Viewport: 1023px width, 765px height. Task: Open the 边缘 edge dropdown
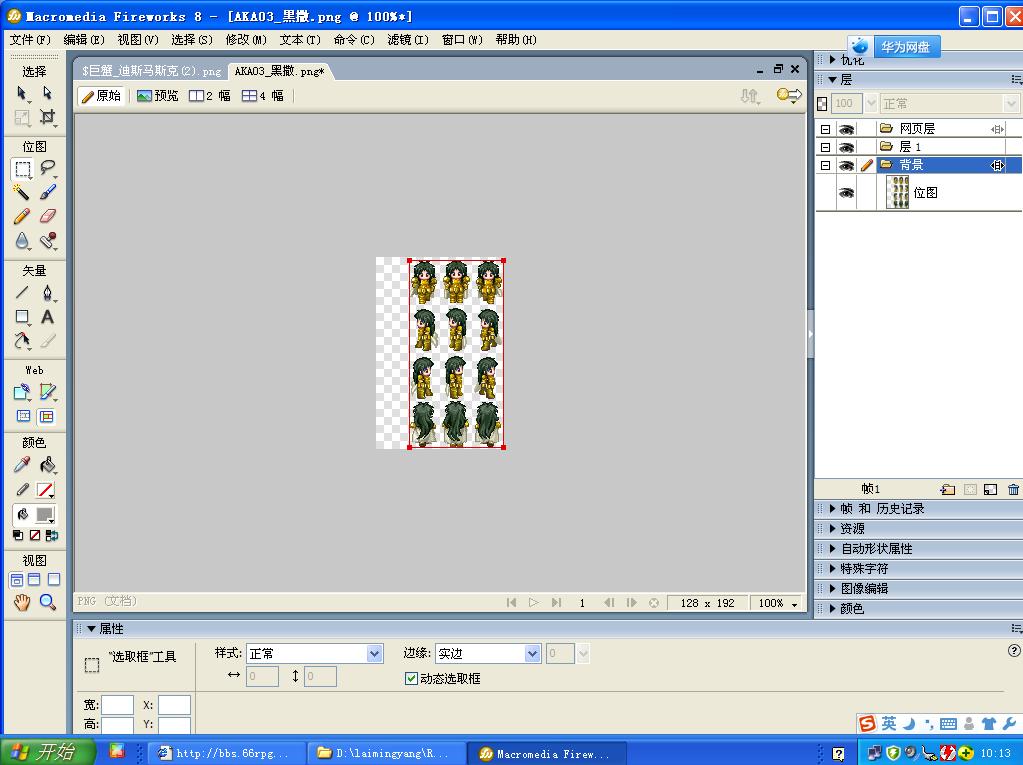pyautogui.click(x=533, y=653)
